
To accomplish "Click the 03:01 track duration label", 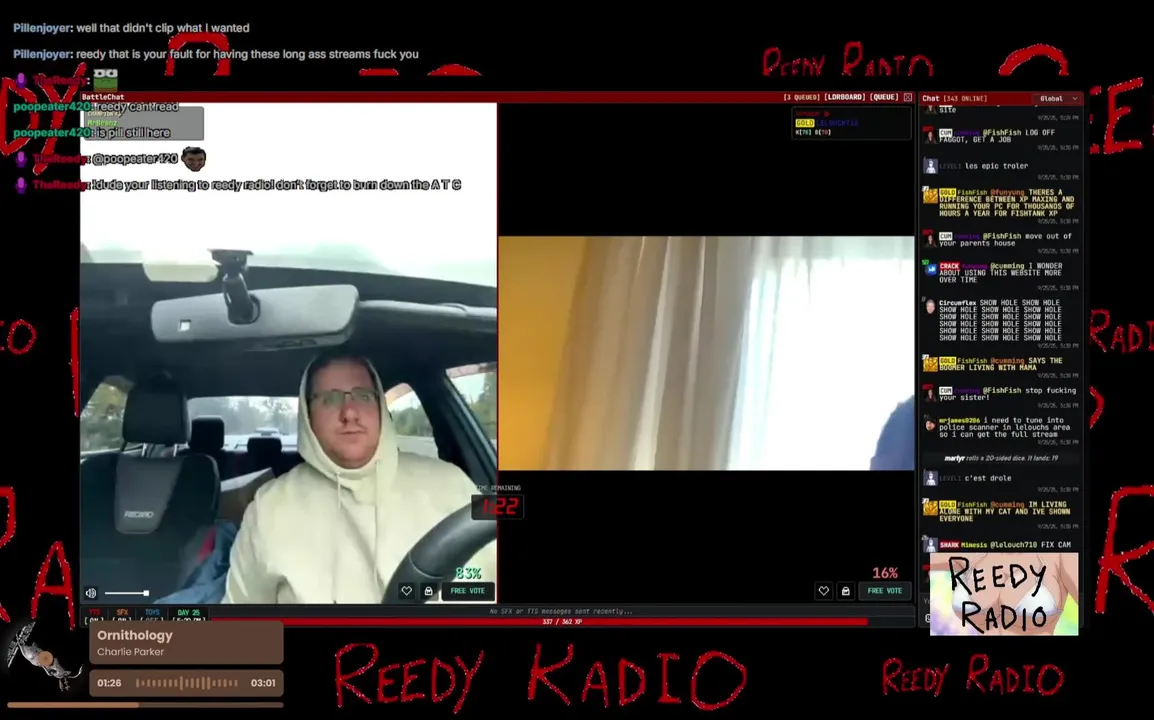I will point(263,683).
